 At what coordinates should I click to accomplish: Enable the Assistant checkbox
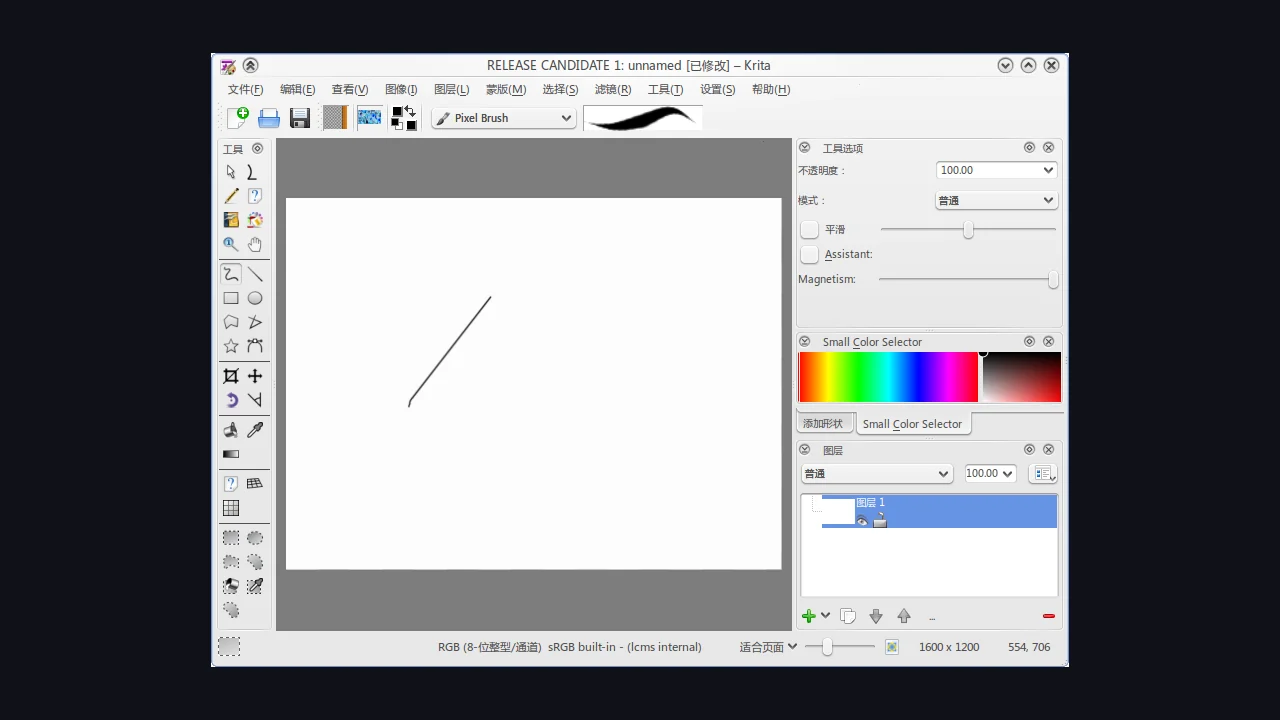[810, 255]
